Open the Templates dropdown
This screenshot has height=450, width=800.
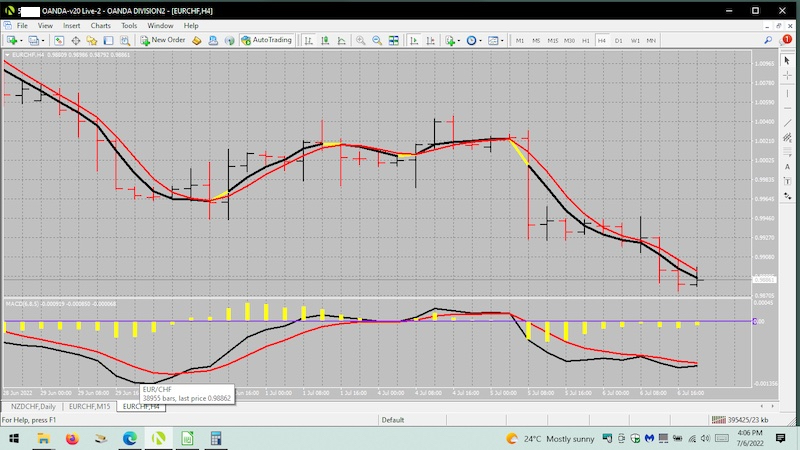495,40
